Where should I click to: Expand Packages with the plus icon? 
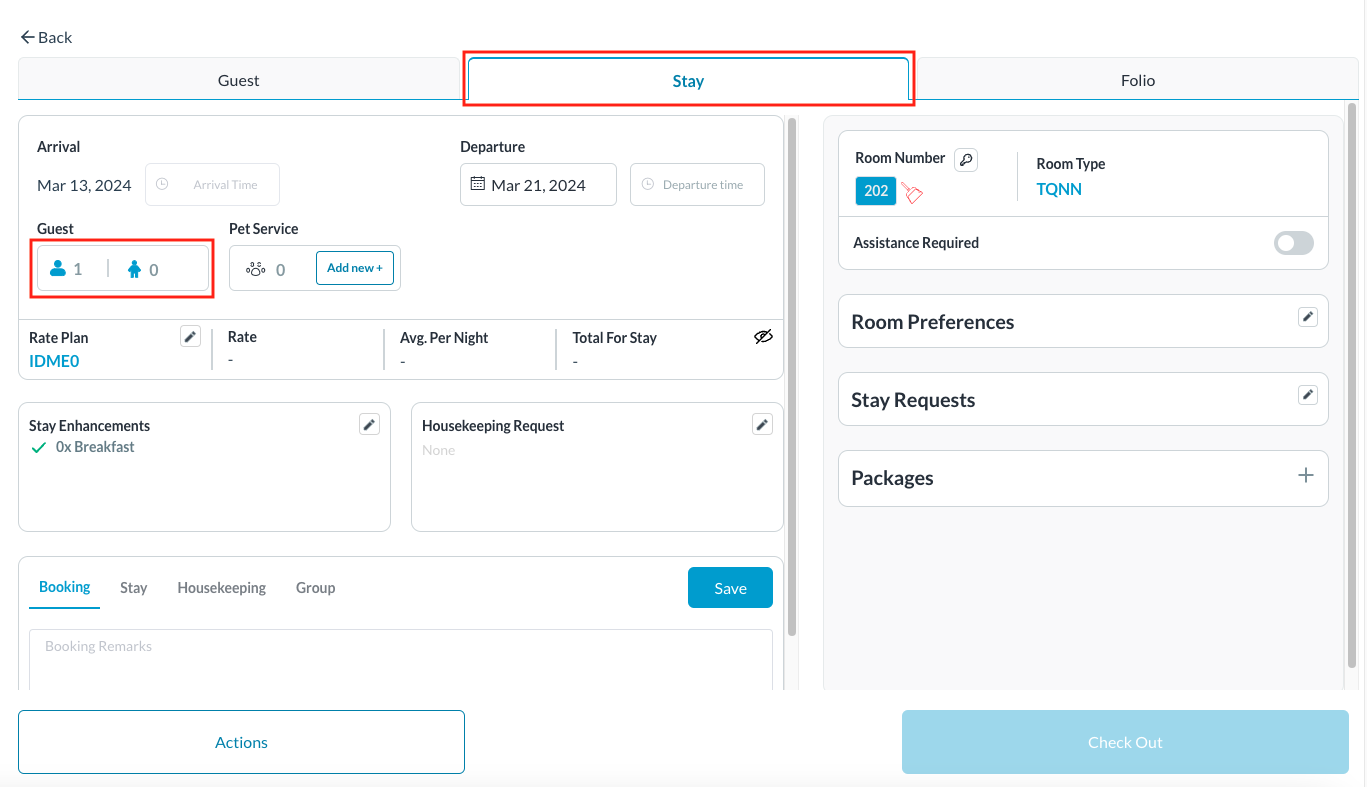pyautogui.click(x=1305, y=476)
